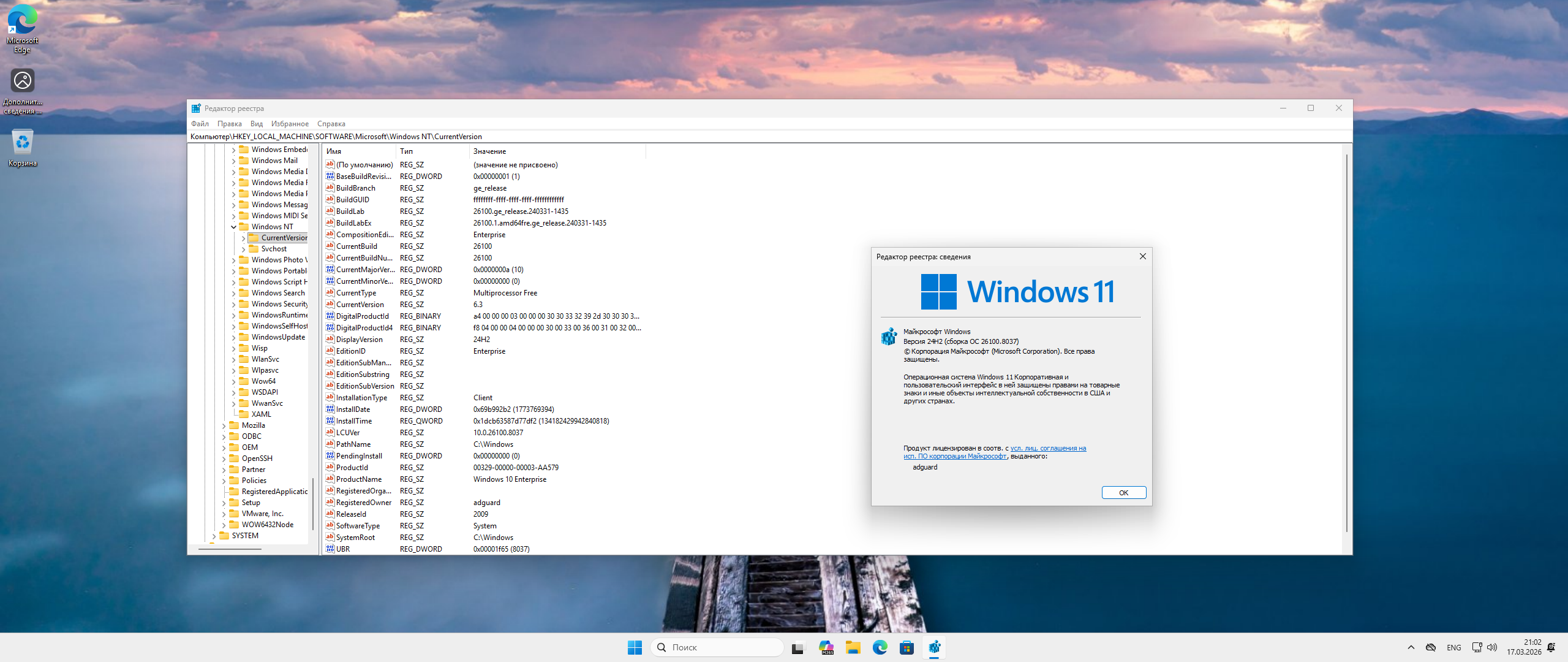
Task: Collapse the Windows NT tree node
Action: click(x=233, y=227)
